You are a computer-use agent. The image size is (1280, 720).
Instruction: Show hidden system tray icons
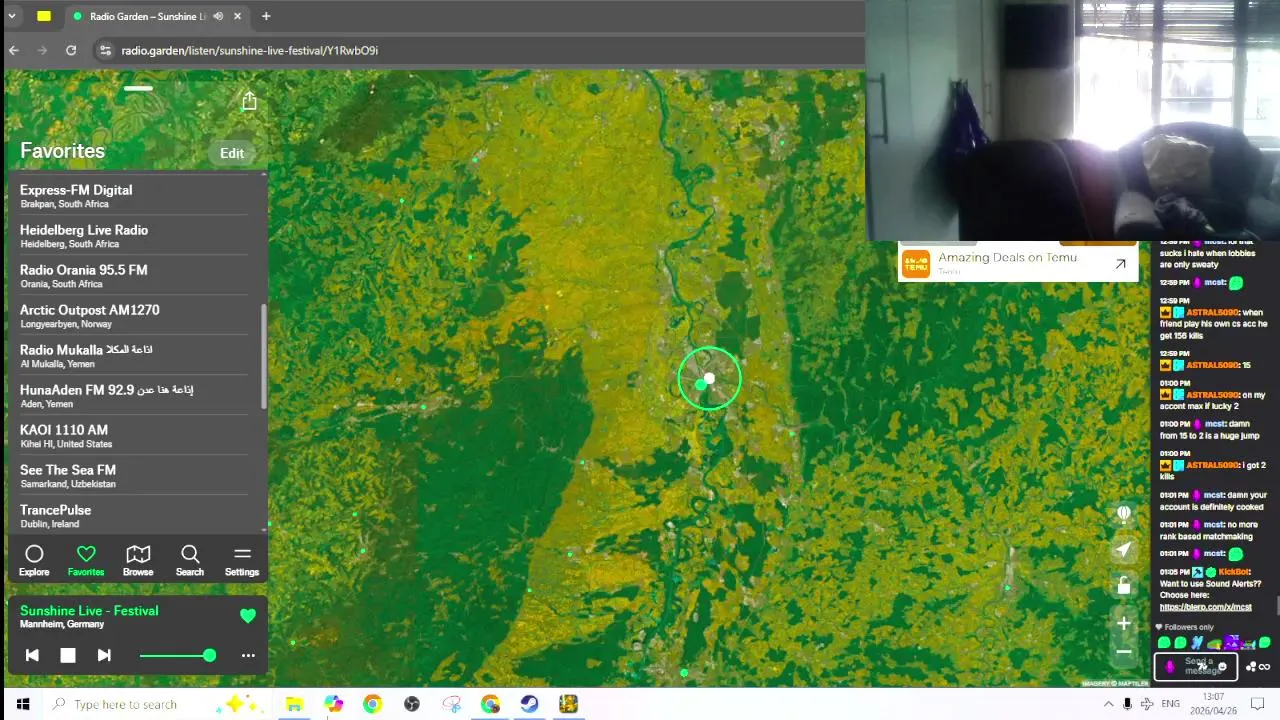coord(1108,704)
